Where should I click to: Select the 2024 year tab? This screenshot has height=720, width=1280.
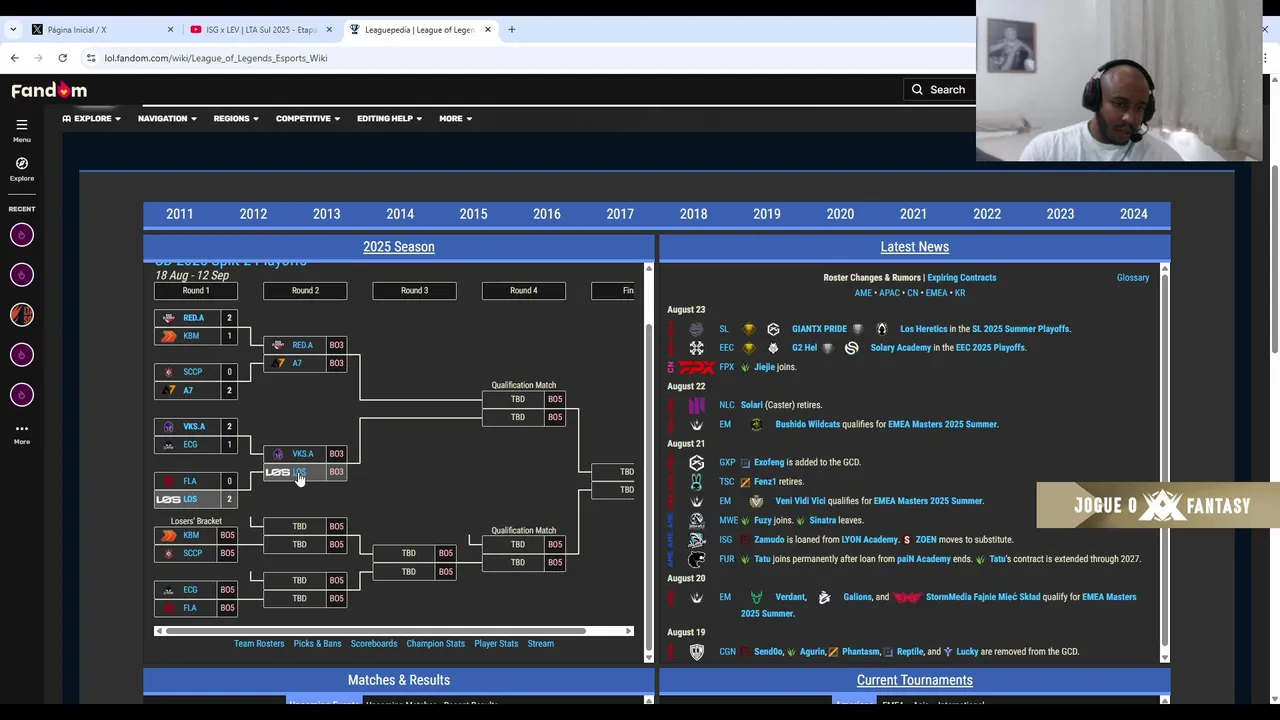click(x=1133, y=214)
